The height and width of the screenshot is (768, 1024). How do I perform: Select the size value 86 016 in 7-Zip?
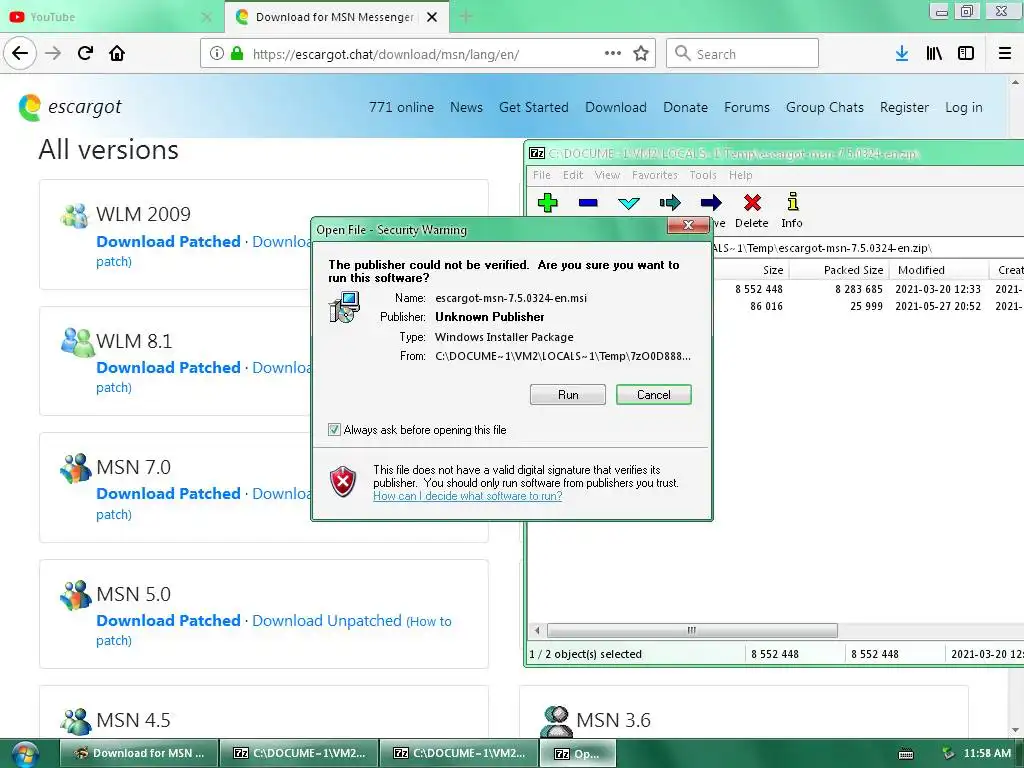(766, 306)
